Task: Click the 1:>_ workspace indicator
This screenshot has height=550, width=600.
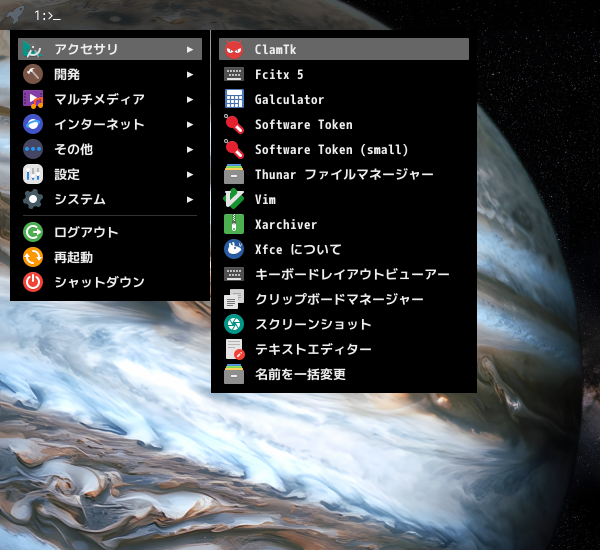Action: tap(47, 16)
